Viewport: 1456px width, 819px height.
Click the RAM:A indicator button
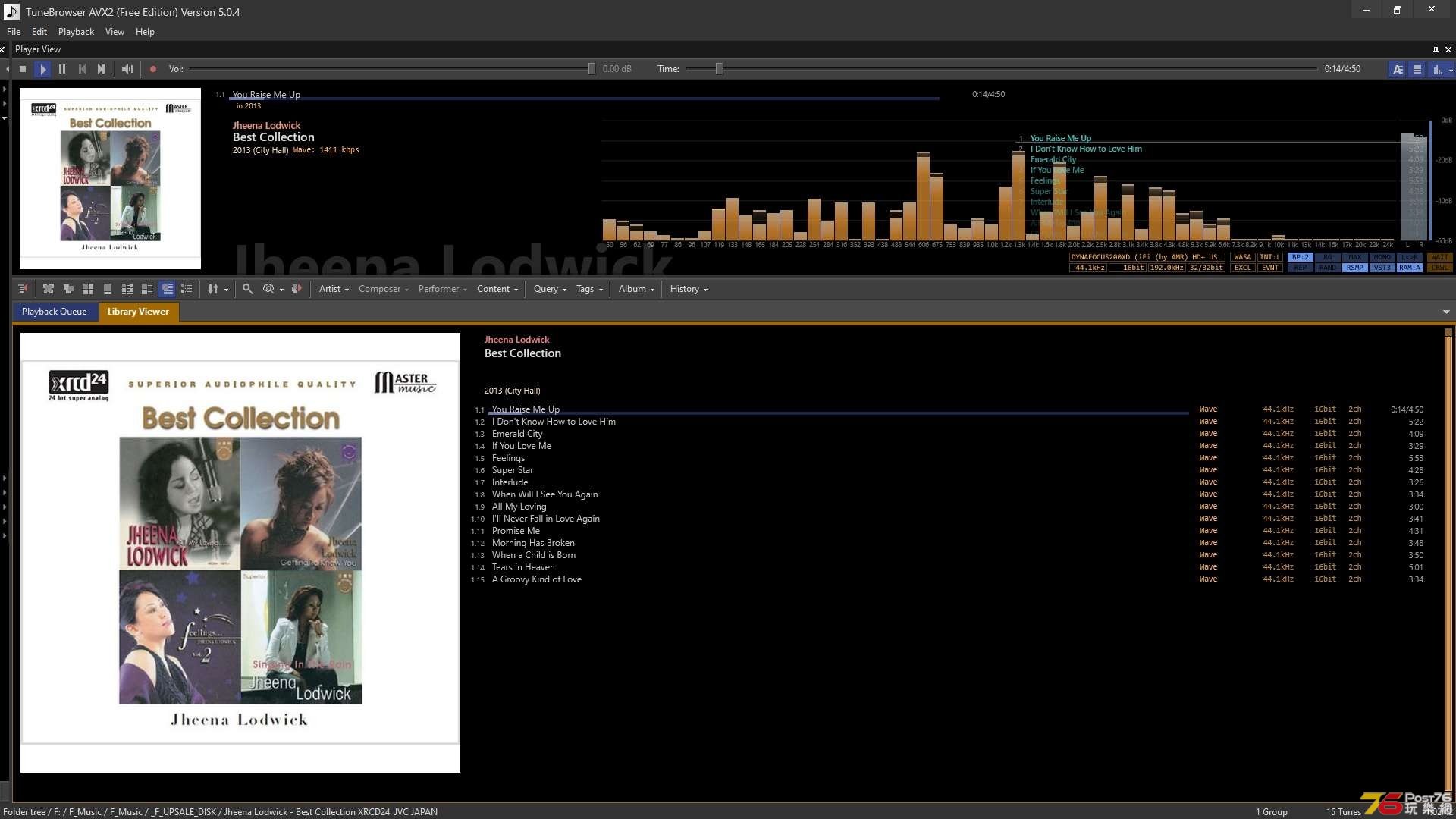(1409, 268)
